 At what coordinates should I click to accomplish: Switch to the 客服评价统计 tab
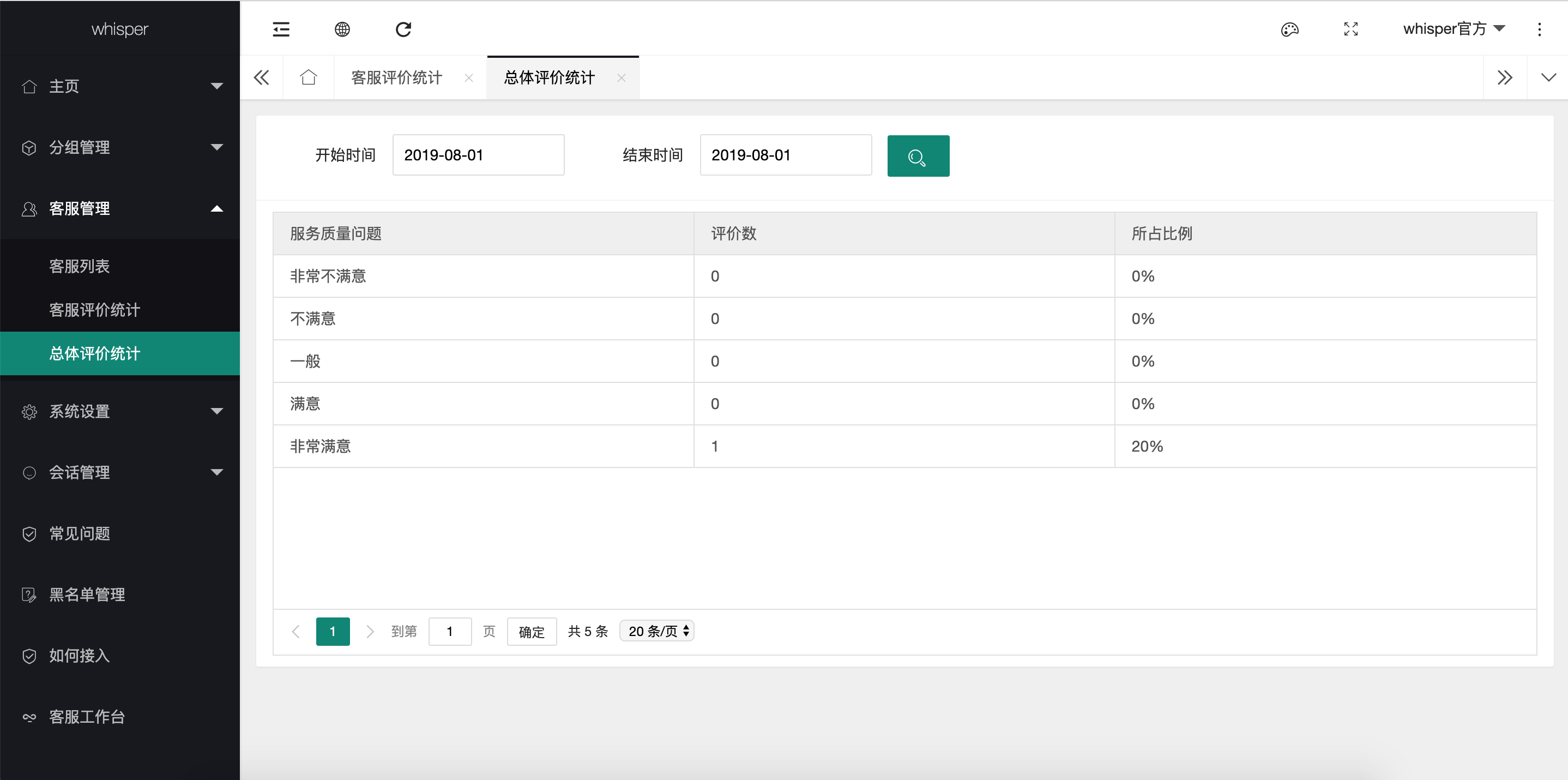click(397, 77)
